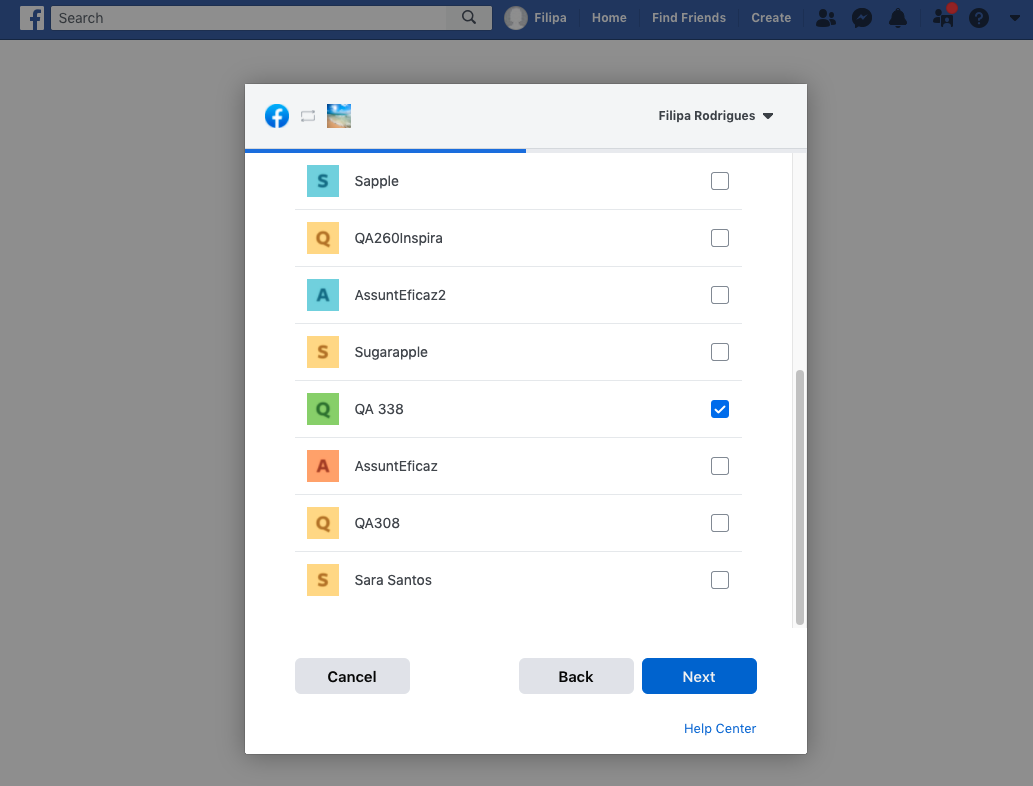This screenshot has width=1033, height=786.
Task: Click the transfer arrows icon in dialog
Action: [308, 116]
